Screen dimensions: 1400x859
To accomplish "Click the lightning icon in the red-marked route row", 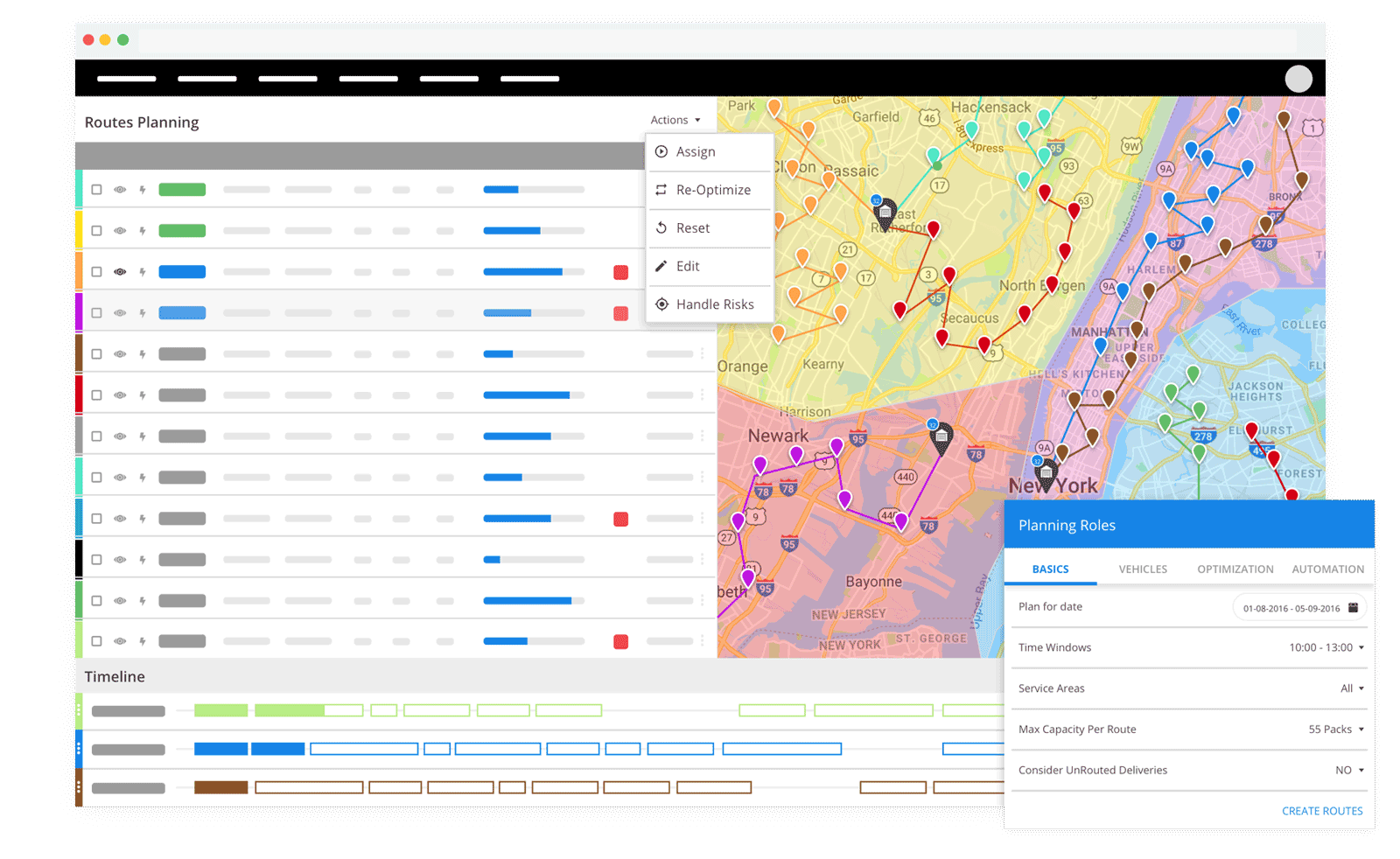I will point(143,395).
